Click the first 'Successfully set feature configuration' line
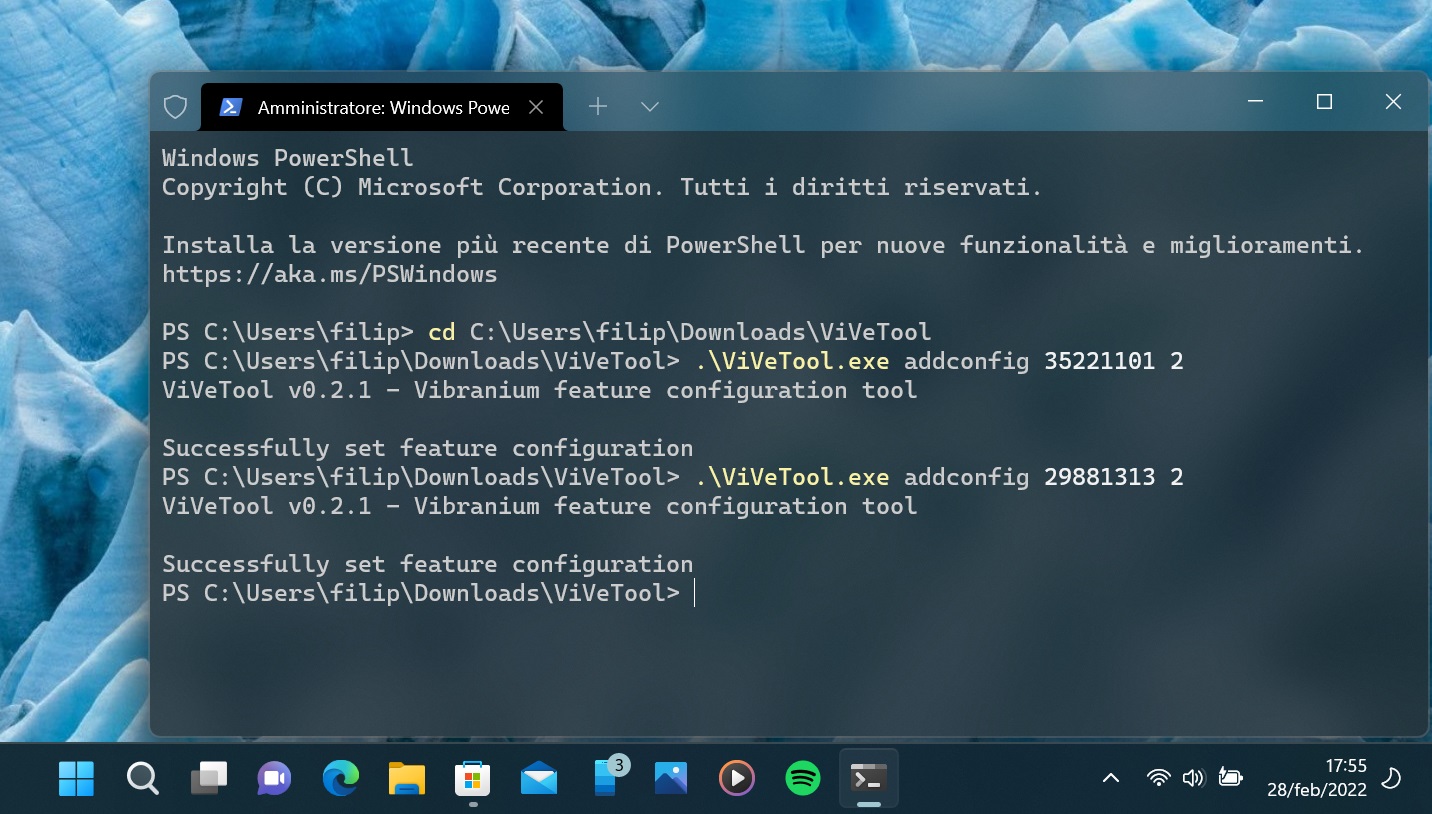This screenshot has height=814, width=1432. pos(427,448)
